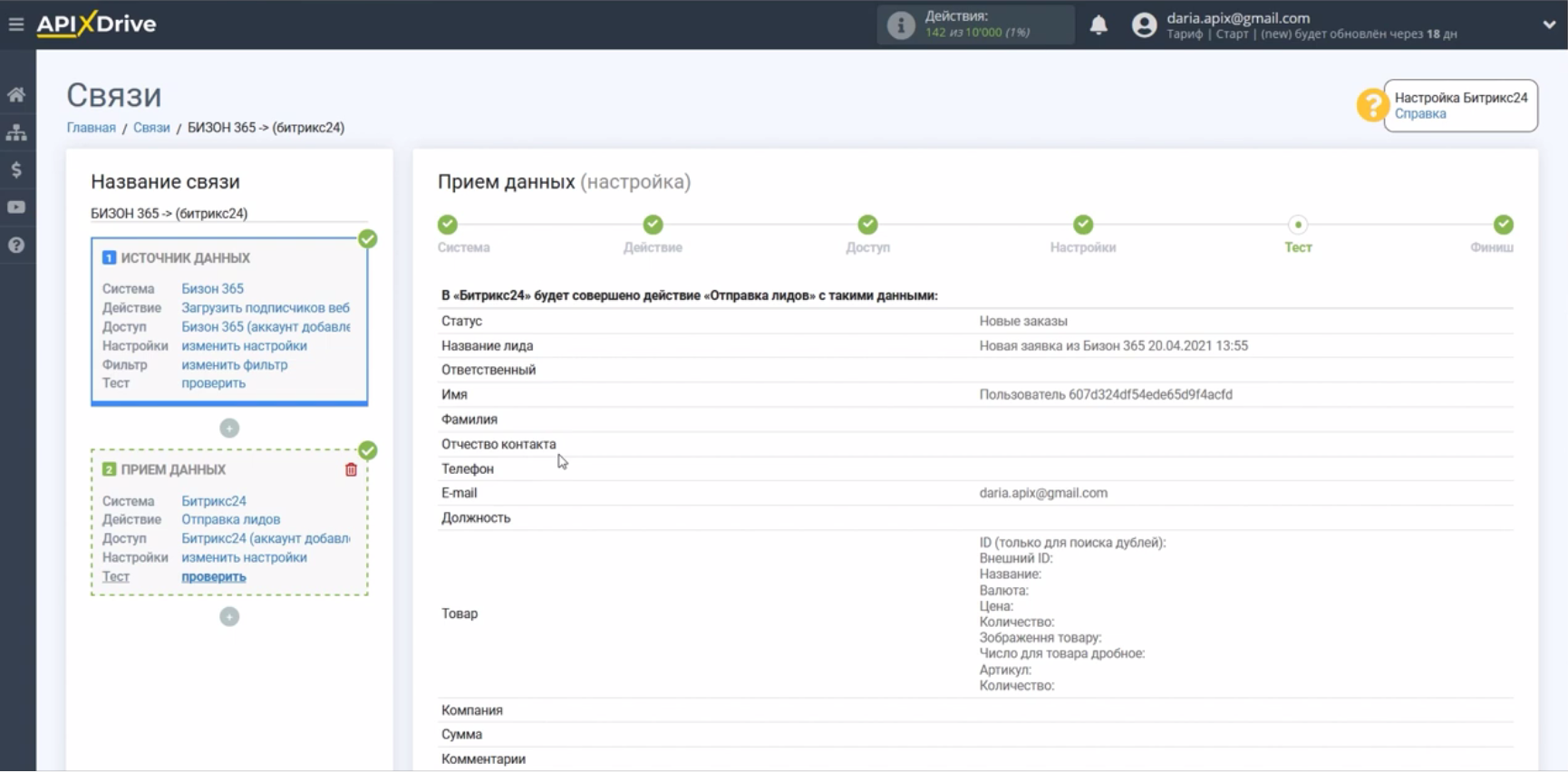Go to the home sidebar icon
The image size is (1568, 772).
(x=16, y=94)
